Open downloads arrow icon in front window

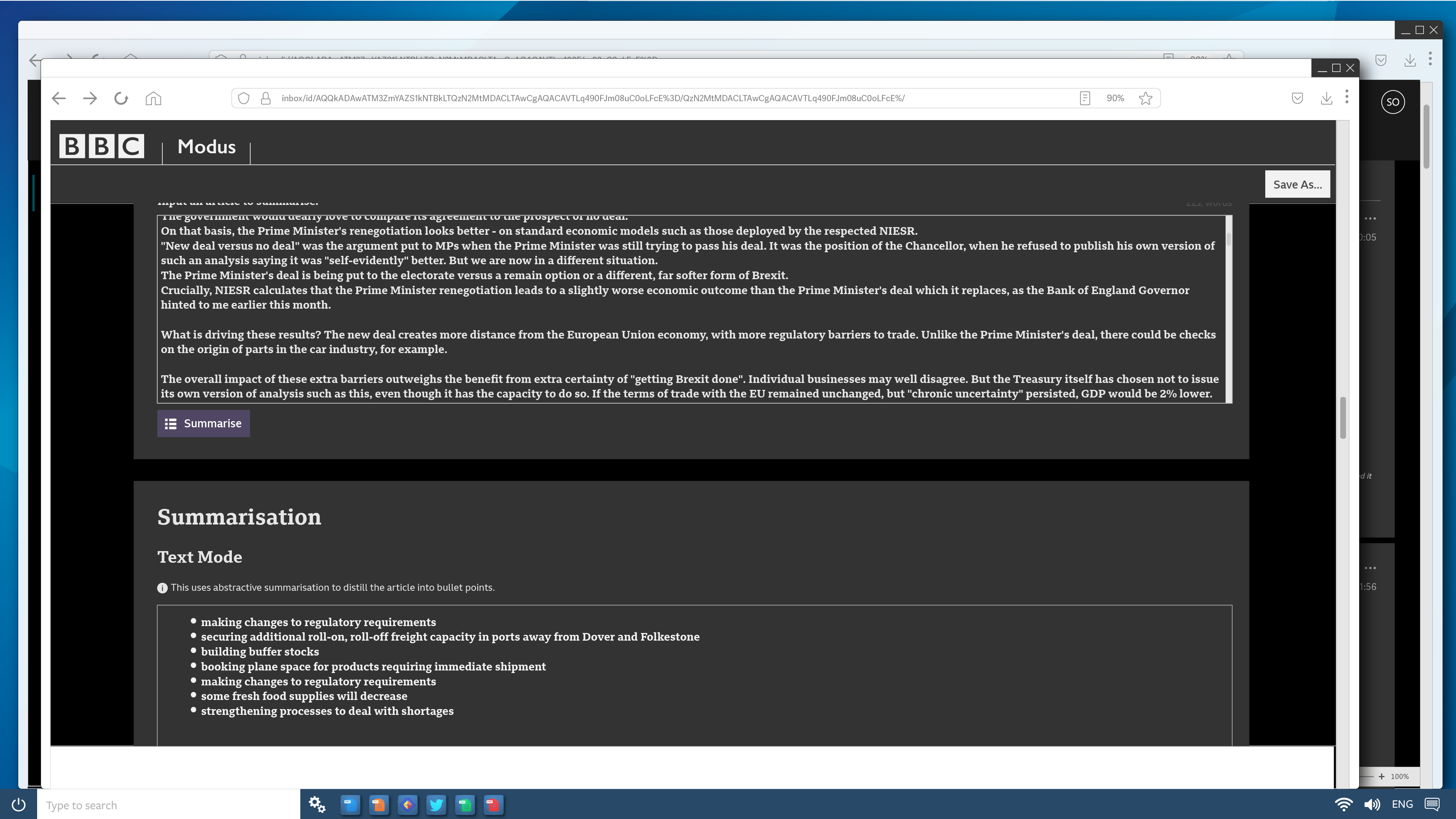click(1326, 98)
